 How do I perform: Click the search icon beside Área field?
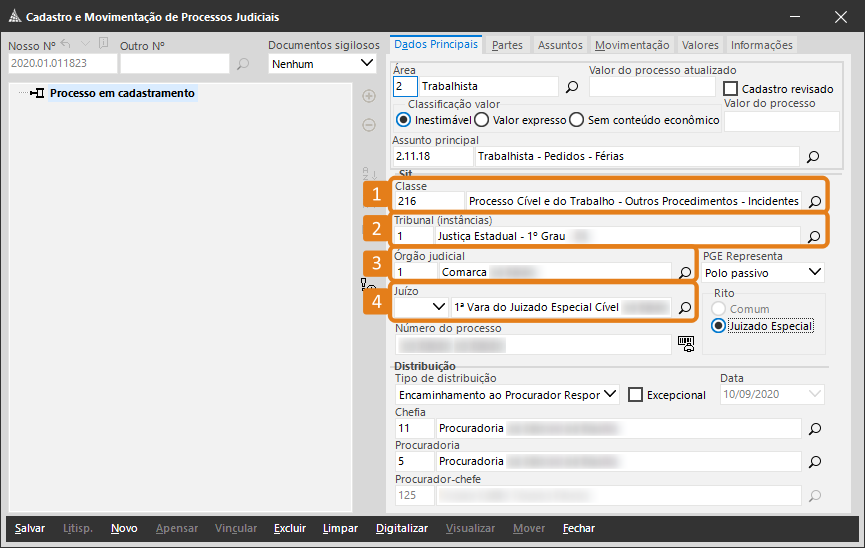(x=572, y=87)
